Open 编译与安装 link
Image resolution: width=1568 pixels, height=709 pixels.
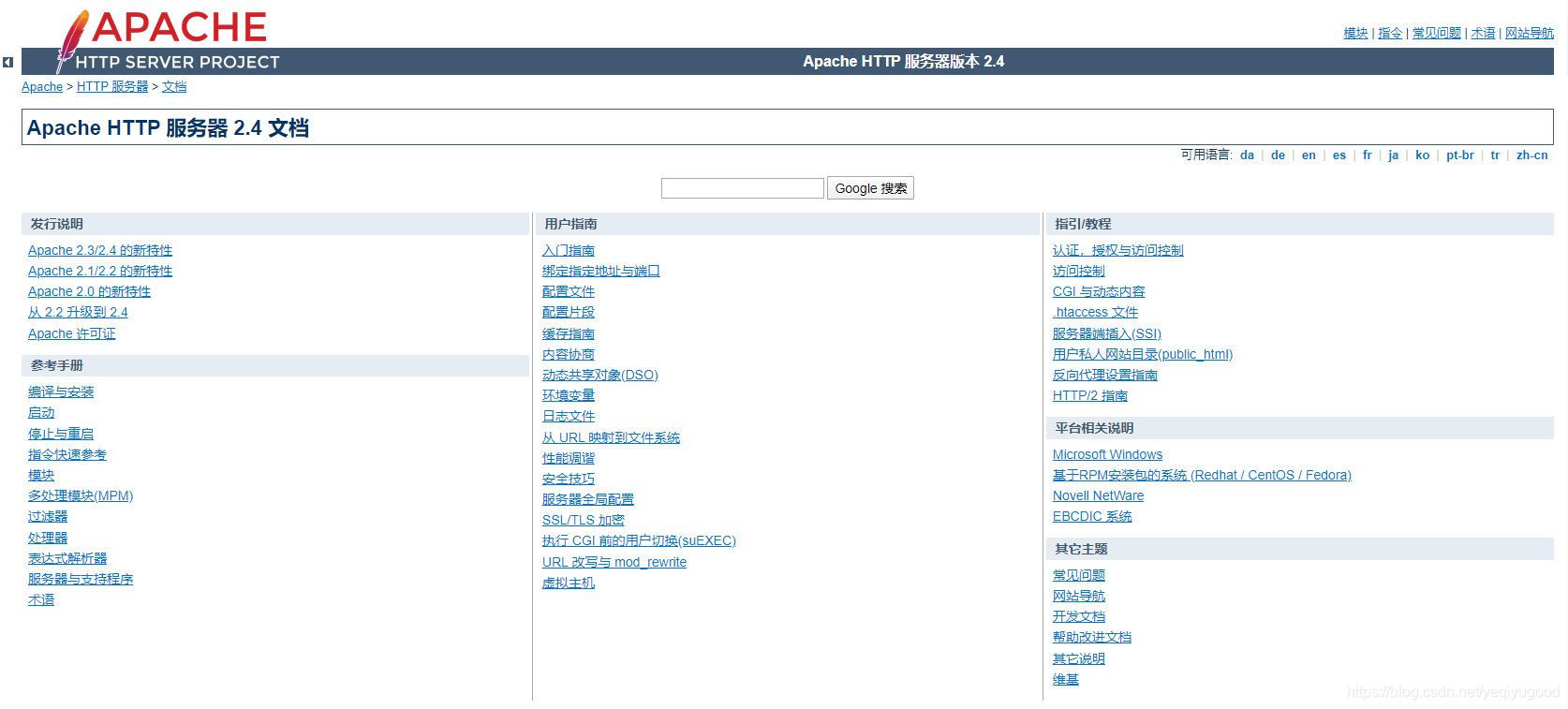coord(61,391)
